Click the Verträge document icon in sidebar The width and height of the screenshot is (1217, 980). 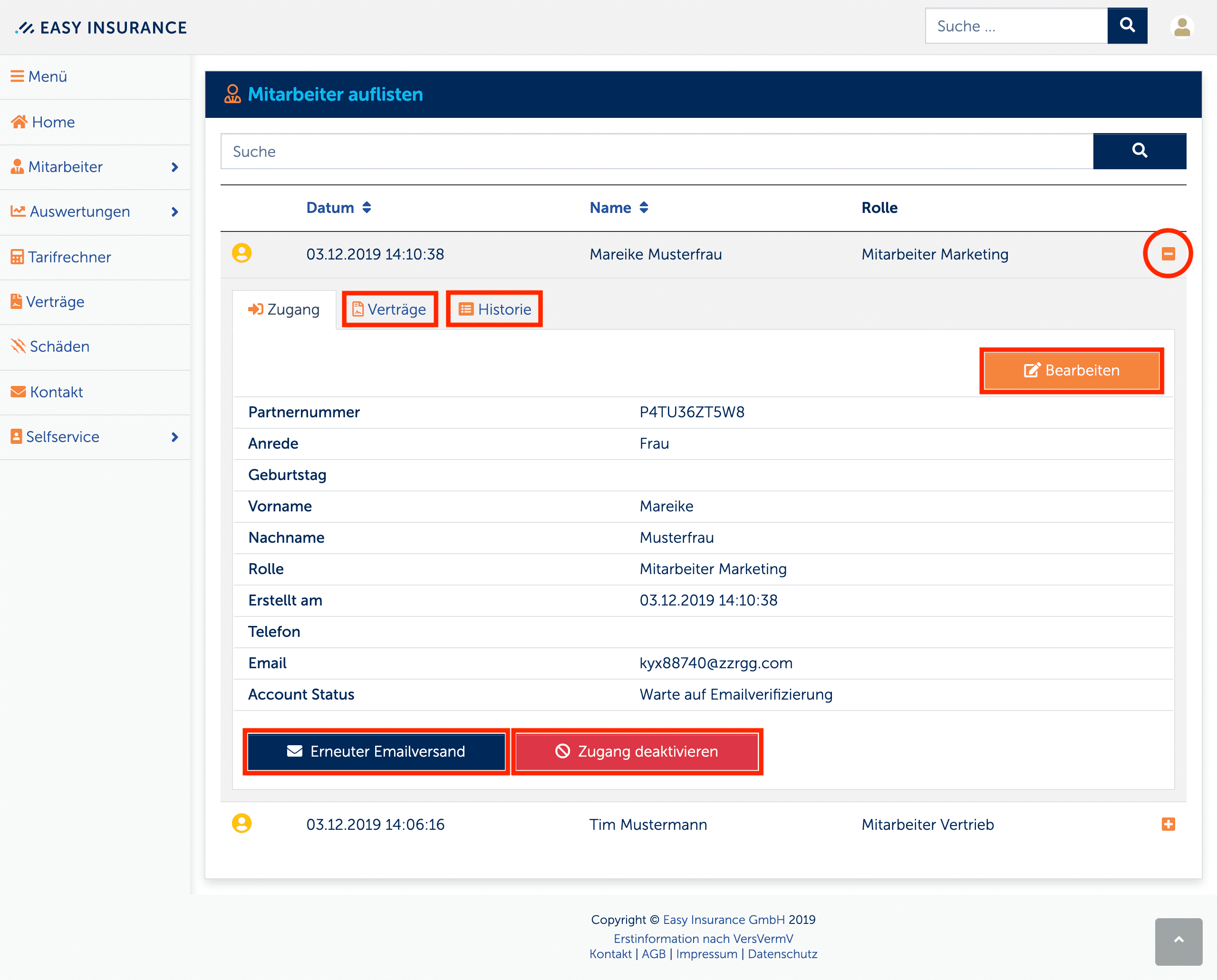[x=16, y=301]
